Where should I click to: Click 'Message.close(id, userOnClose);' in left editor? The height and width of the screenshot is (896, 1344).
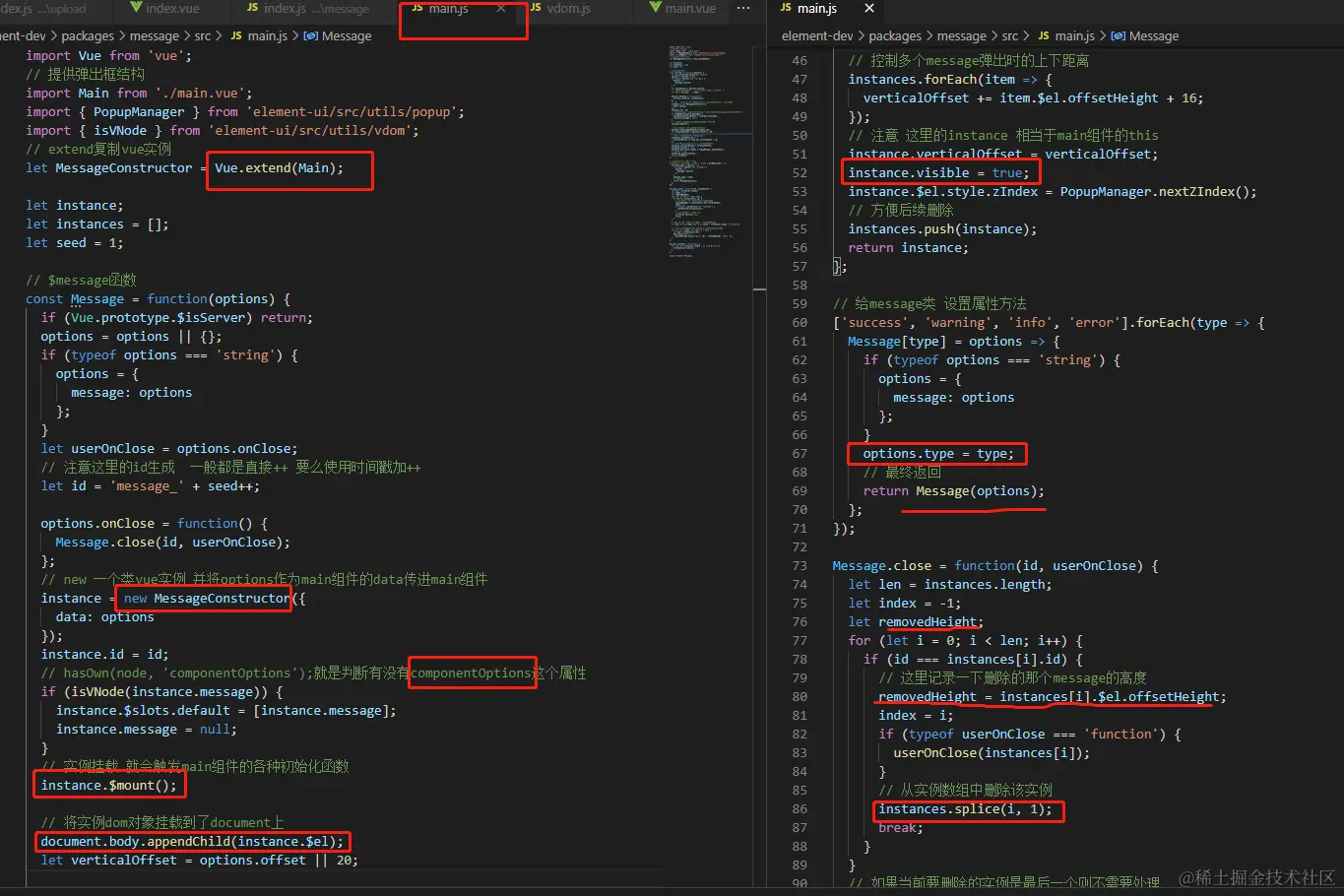coord(172,542)
